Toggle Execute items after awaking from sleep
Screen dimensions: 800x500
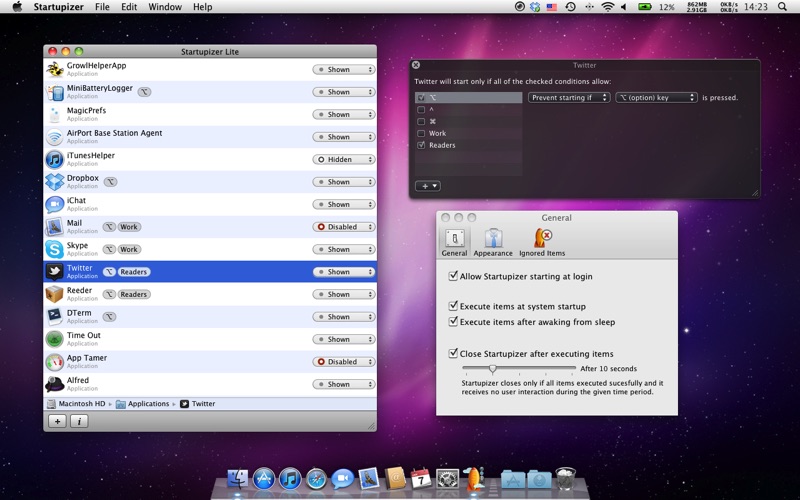click(453, 321)
